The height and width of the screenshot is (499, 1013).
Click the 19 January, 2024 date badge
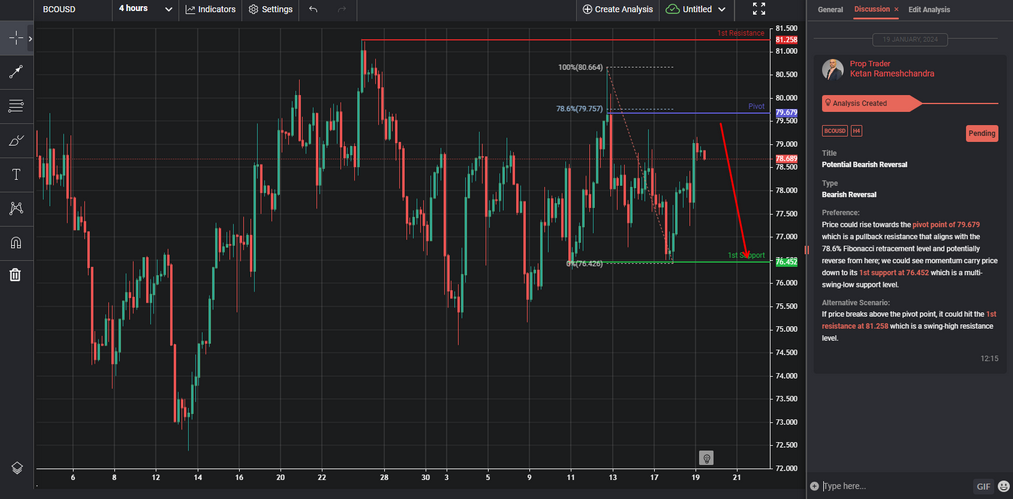910,39
